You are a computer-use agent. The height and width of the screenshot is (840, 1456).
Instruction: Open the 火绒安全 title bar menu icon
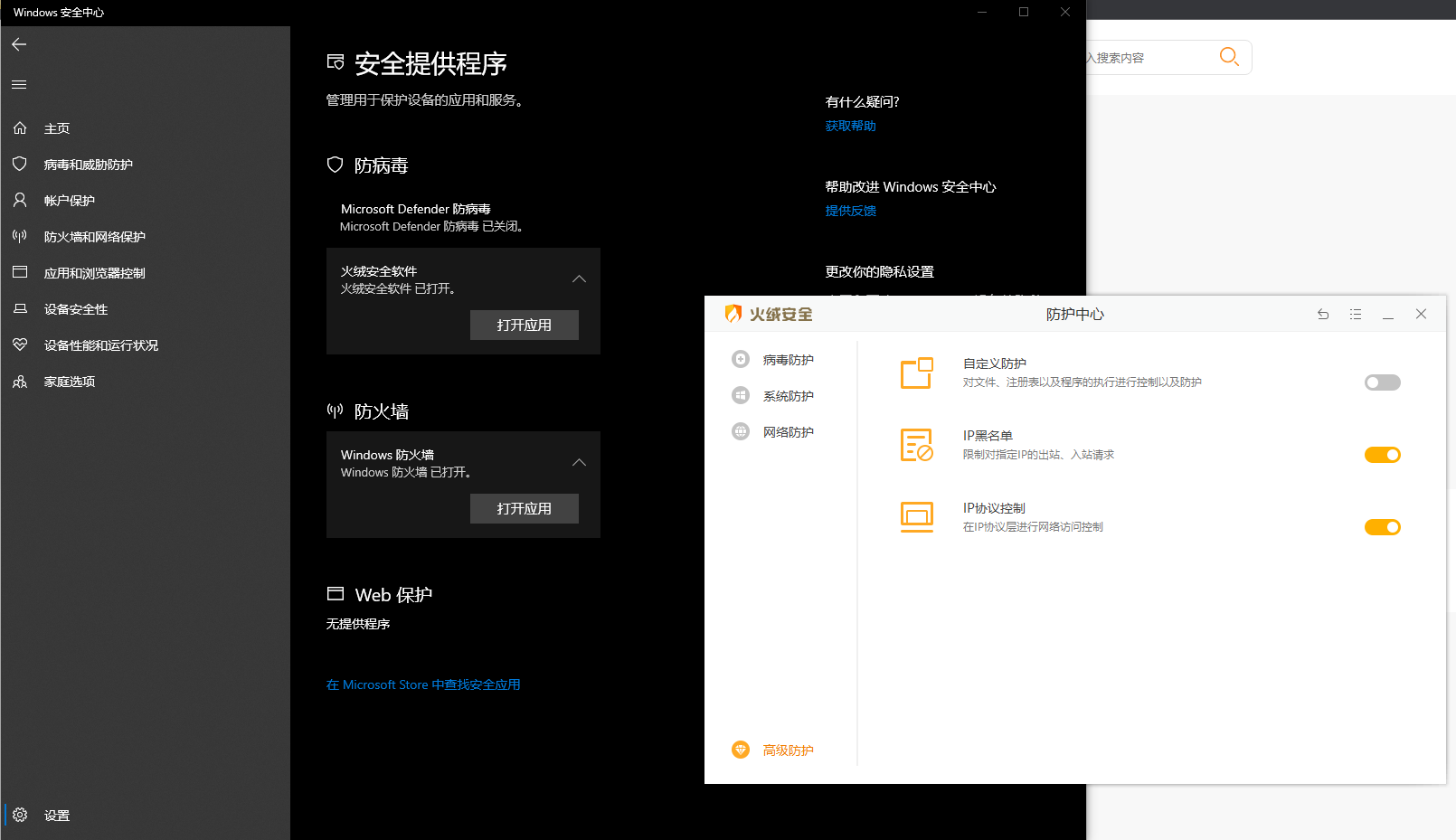point(1356,315)
